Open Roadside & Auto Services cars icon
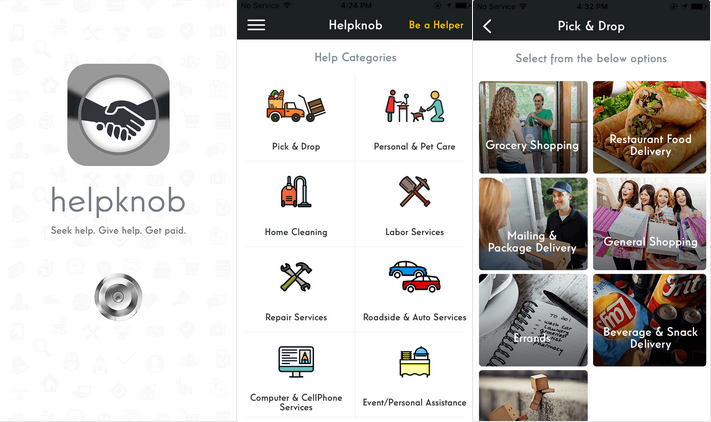Viewport: 711px width, 422px height. point(414,276)
